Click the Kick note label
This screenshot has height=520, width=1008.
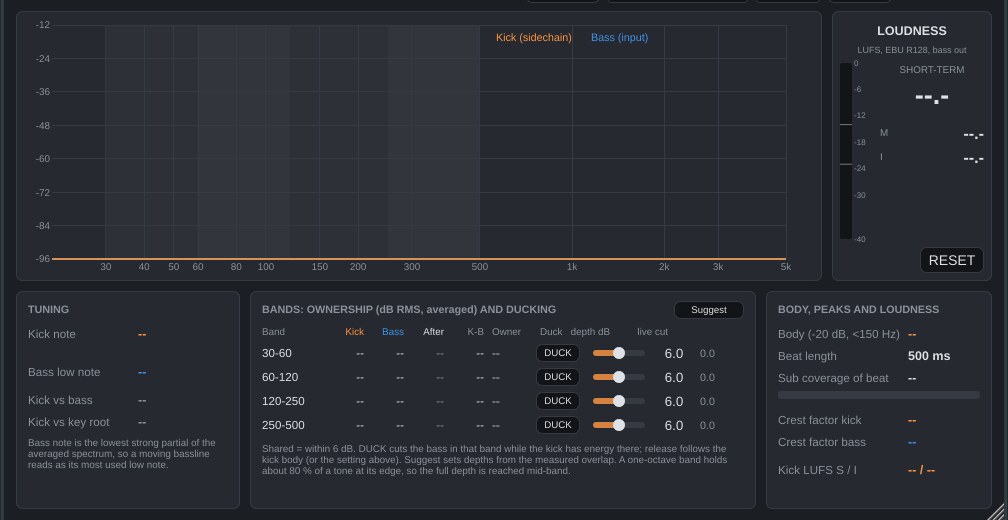point(51,334)
